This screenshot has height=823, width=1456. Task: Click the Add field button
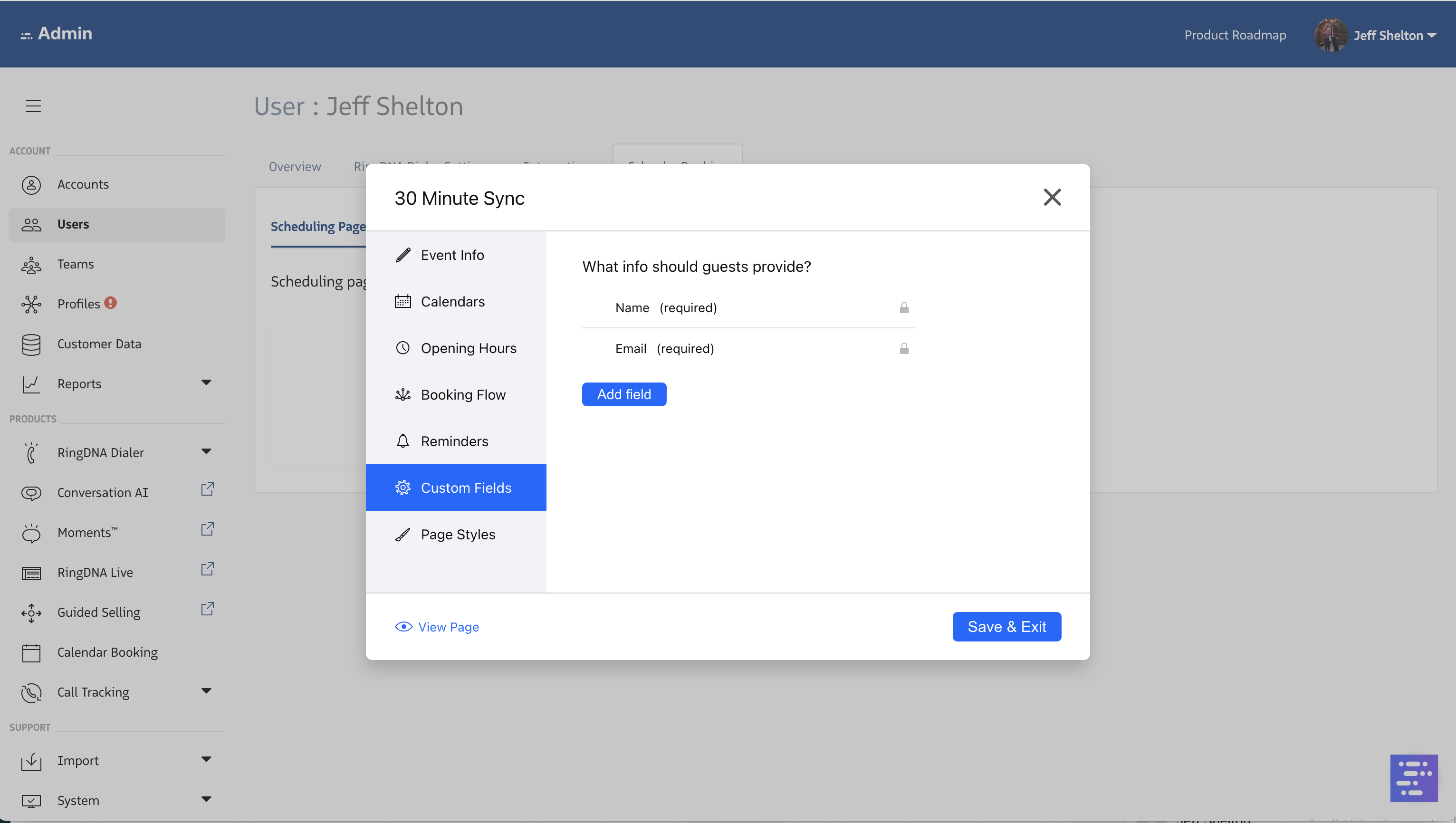(623, 394)
